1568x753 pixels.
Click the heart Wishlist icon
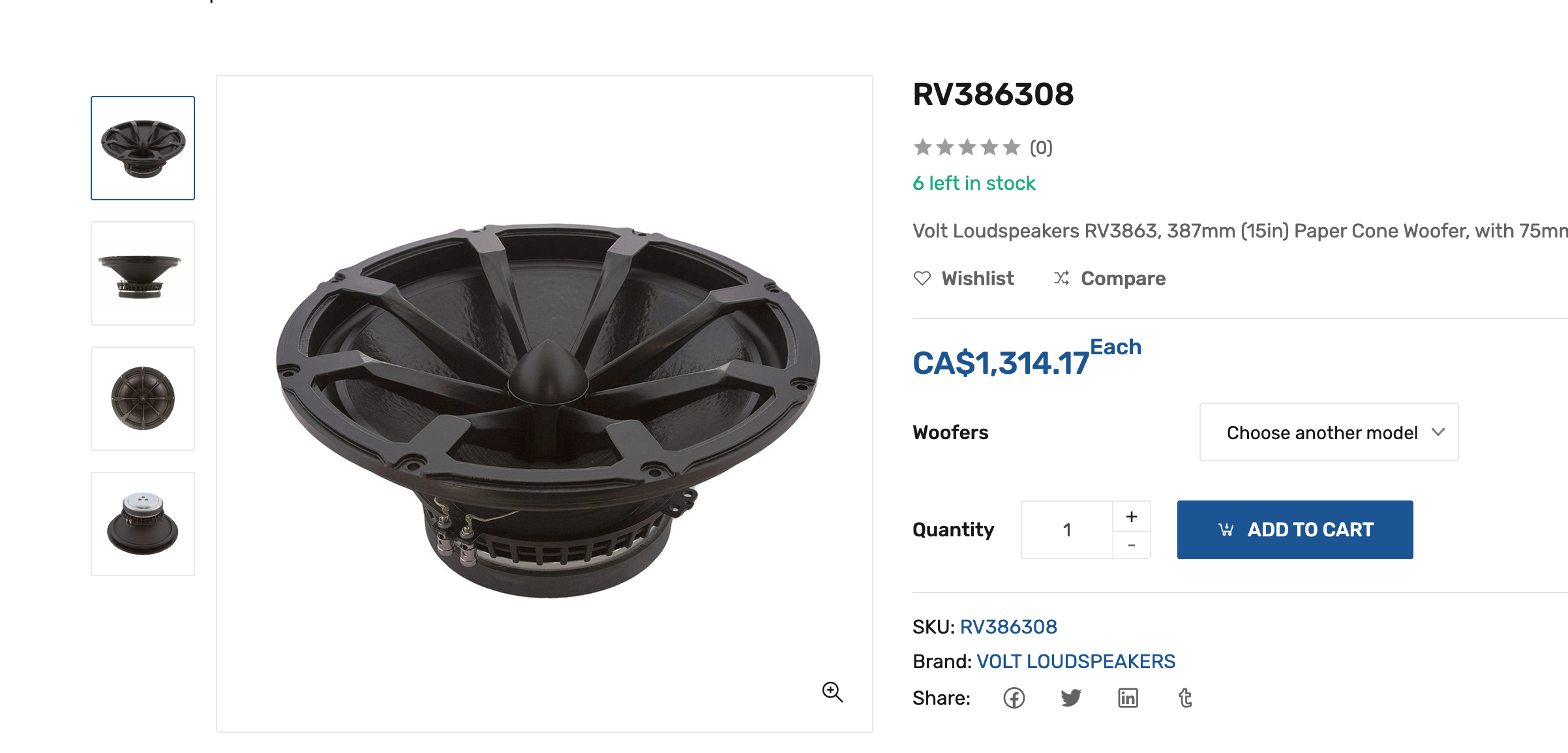coord(922,279)
